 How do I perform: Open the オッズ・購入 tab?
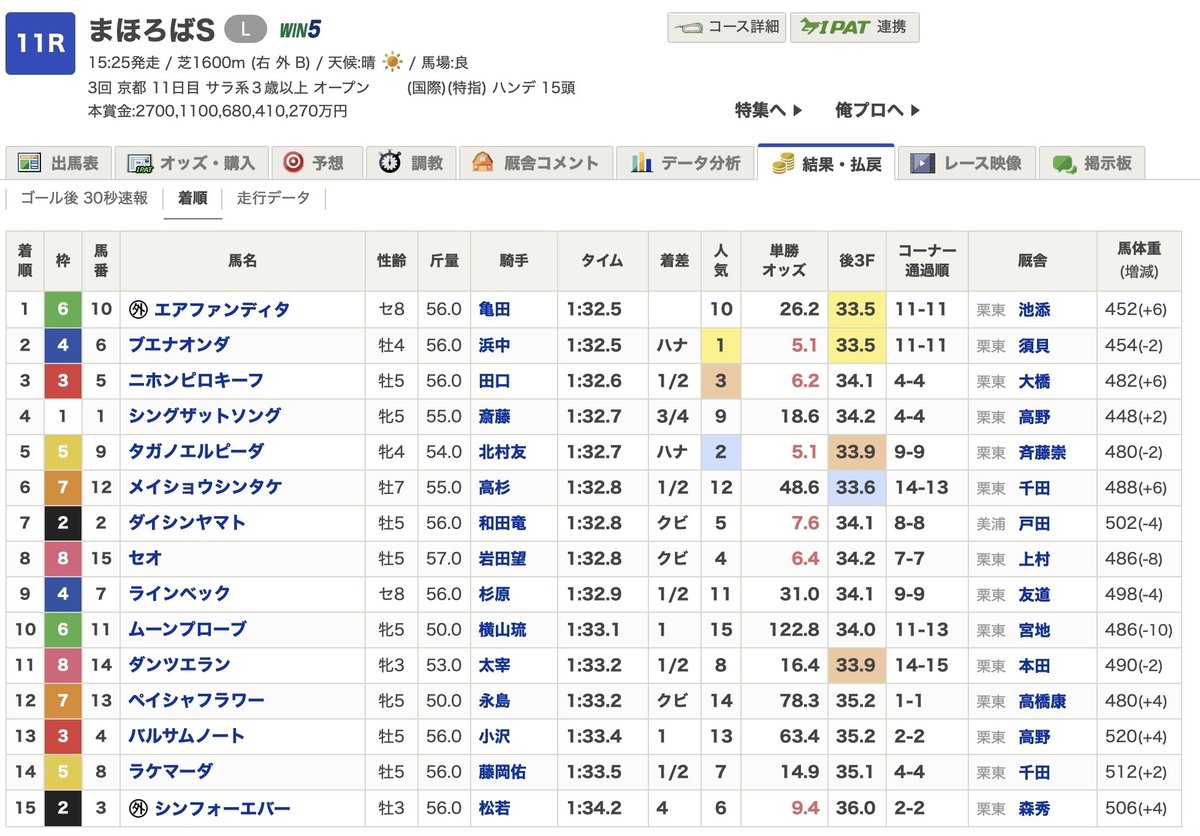pyautogui.click(x=194, y=163)
